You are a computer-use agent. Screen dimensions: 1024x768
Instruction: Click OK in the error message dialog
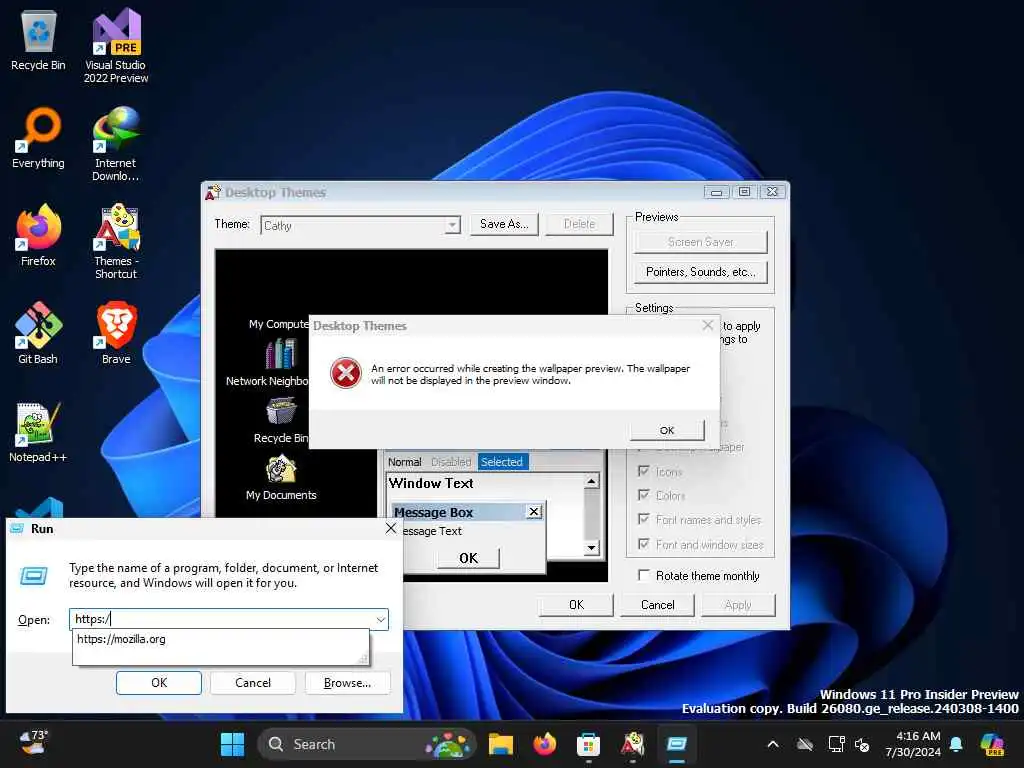coord(667,430)
